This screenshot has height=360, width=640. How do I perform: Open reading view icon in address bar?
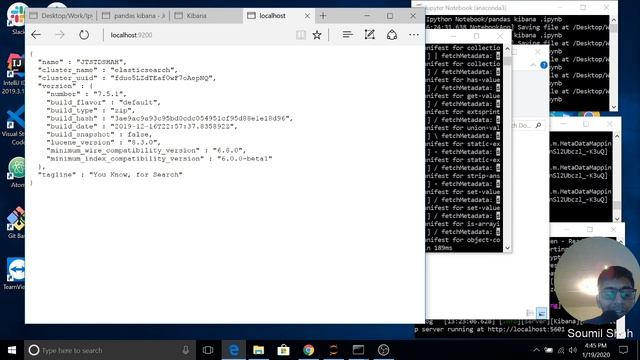[x=301, y=35]
